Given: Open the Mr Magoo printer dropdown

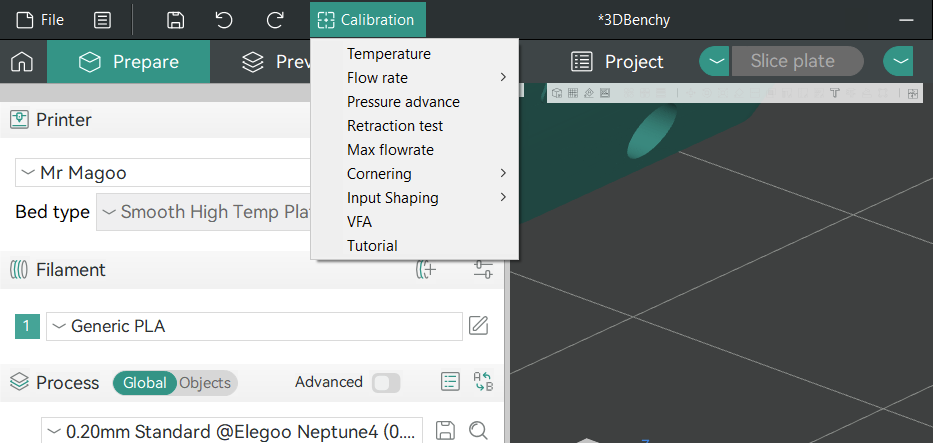Looking at the screenshot, I should click(x=160, y=173).
